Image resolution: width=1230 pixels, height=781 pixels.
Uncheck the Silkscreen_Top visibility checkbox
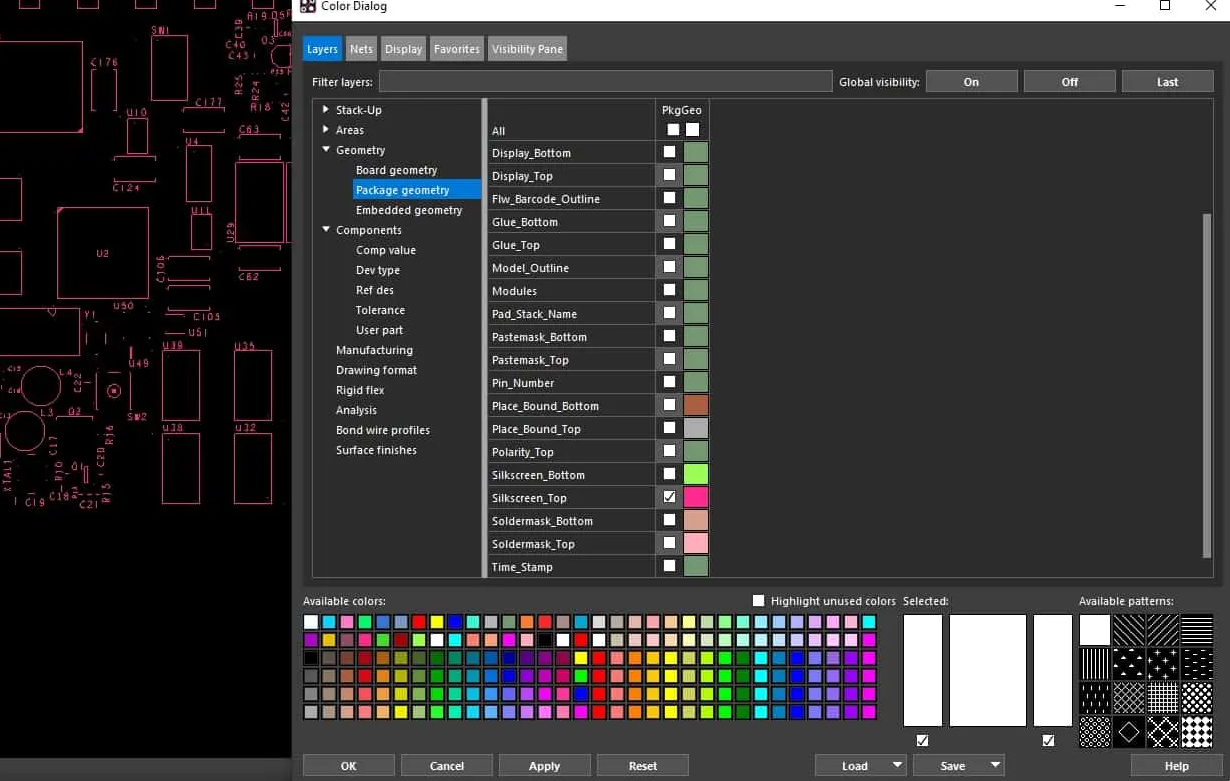tap(669, 497)
